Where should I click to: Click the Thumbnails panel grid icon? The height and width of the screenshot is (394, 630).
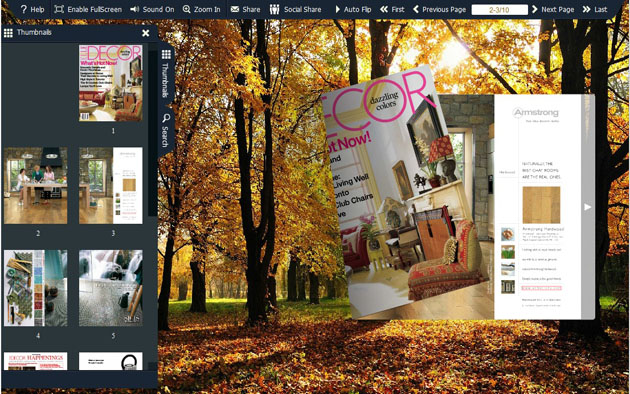8,33
